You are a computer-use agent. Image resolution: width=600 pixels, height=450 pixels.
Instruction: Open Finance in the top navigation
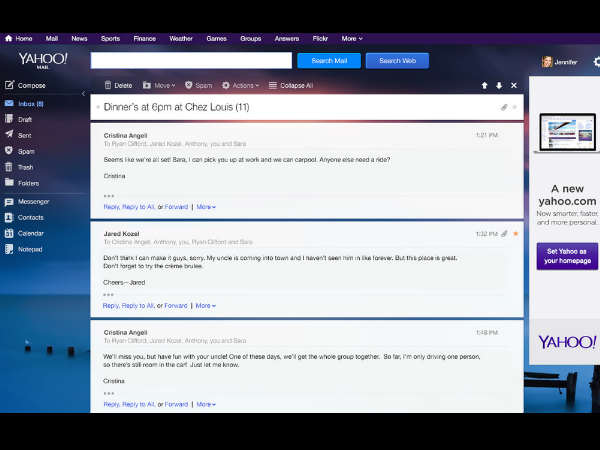[144, 38]
